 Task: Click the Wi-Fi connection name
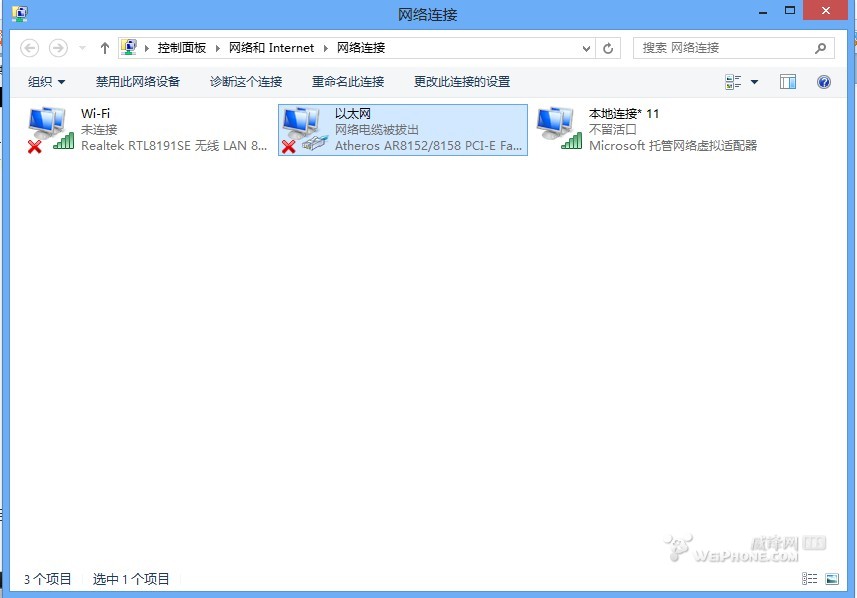(x=95, y=114)
